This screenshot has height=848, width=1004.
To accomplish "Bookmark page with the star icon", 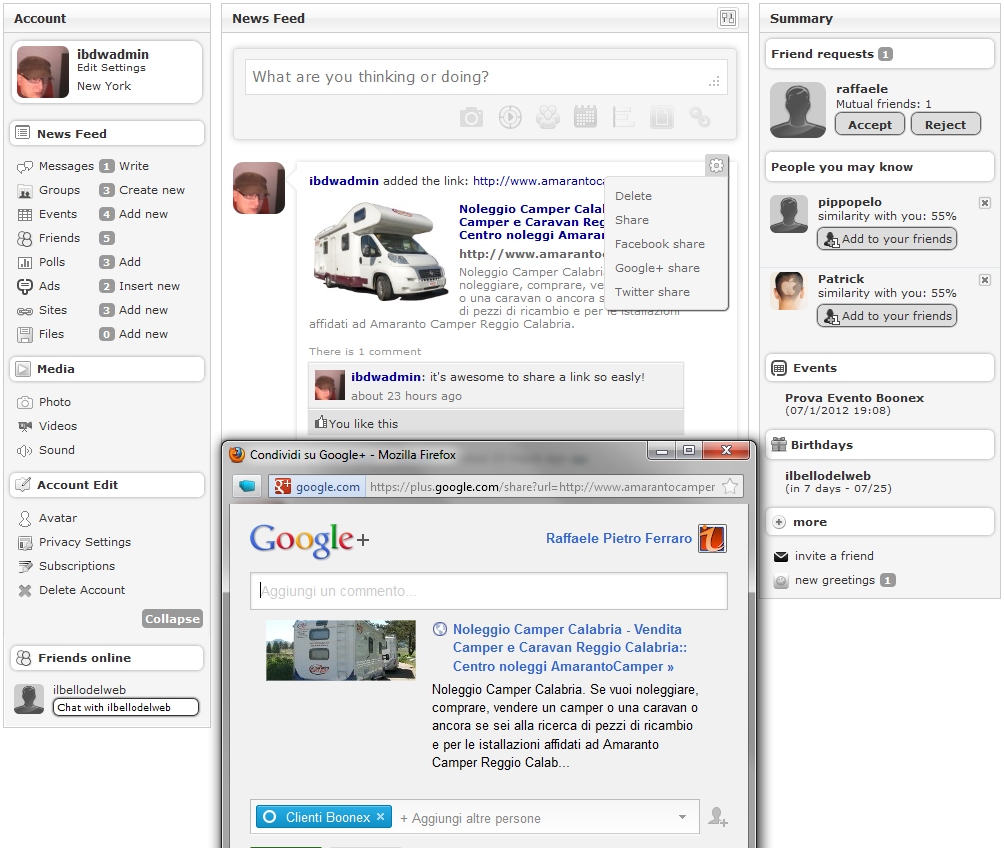I will pyautogui.click(x=730, y=487).
